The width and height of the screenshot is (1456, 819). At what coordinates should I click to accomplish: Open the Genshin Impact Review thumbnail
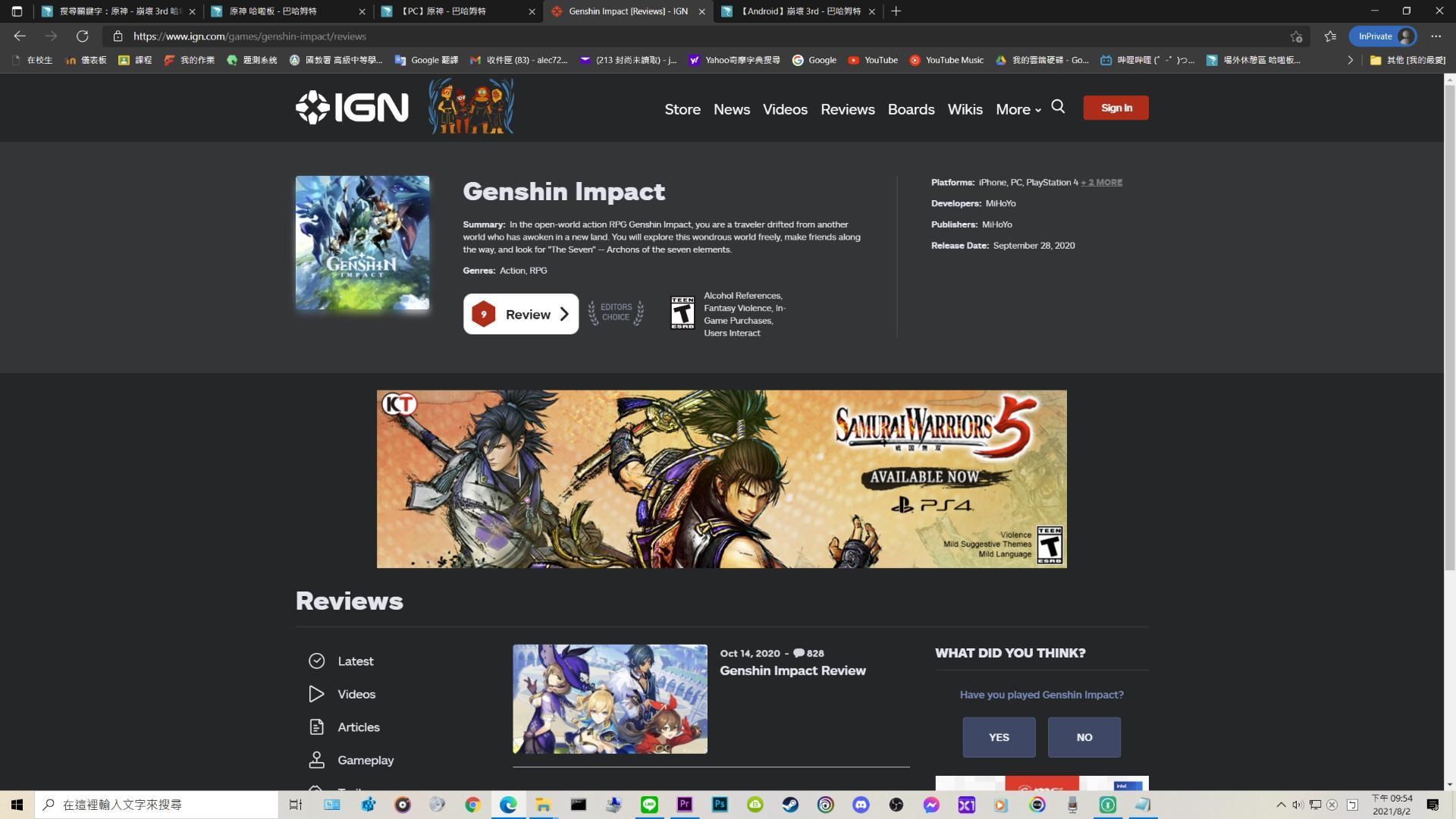(x=610, y=699)
